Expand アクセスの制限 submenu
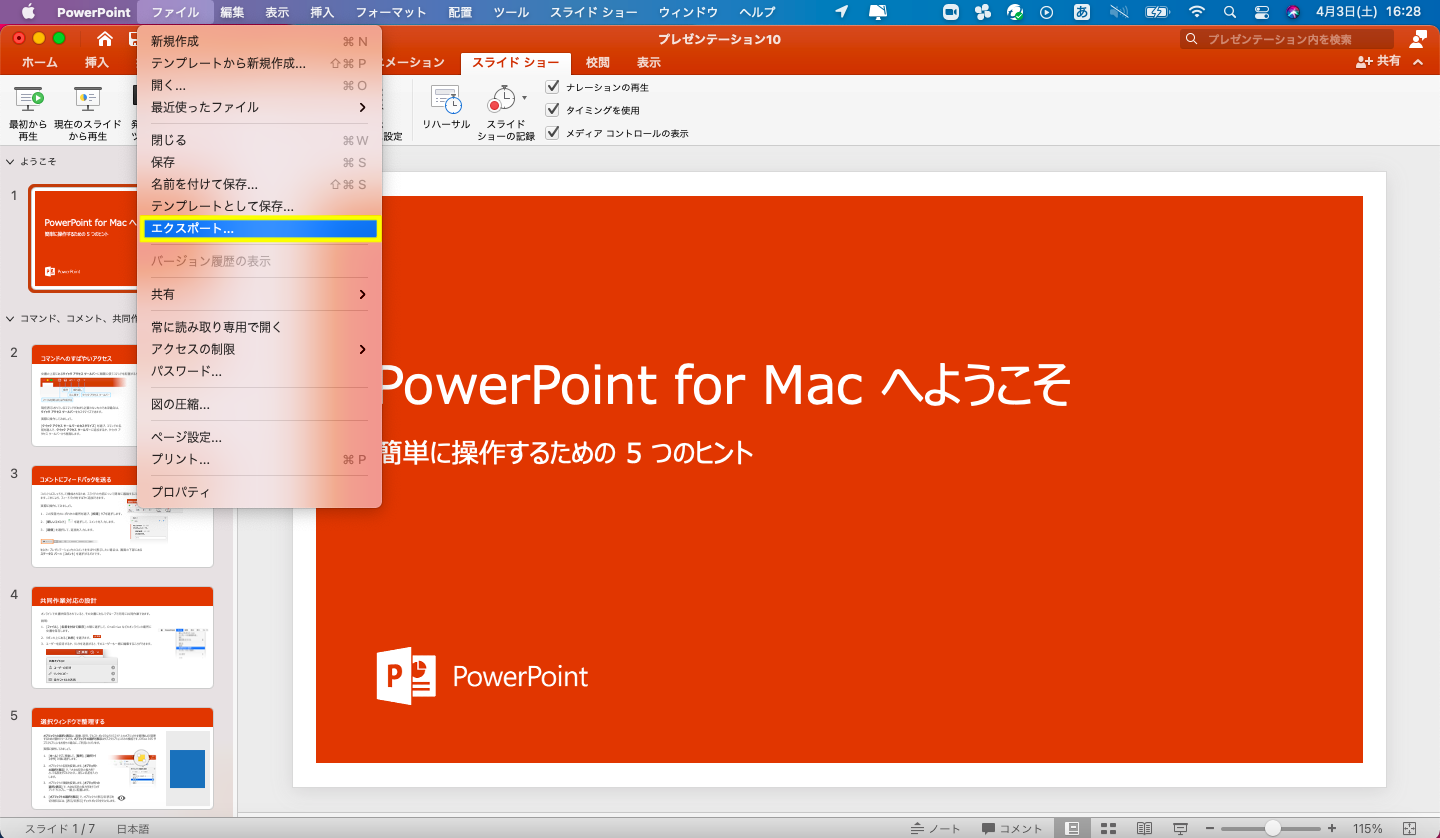 (259, 349)
